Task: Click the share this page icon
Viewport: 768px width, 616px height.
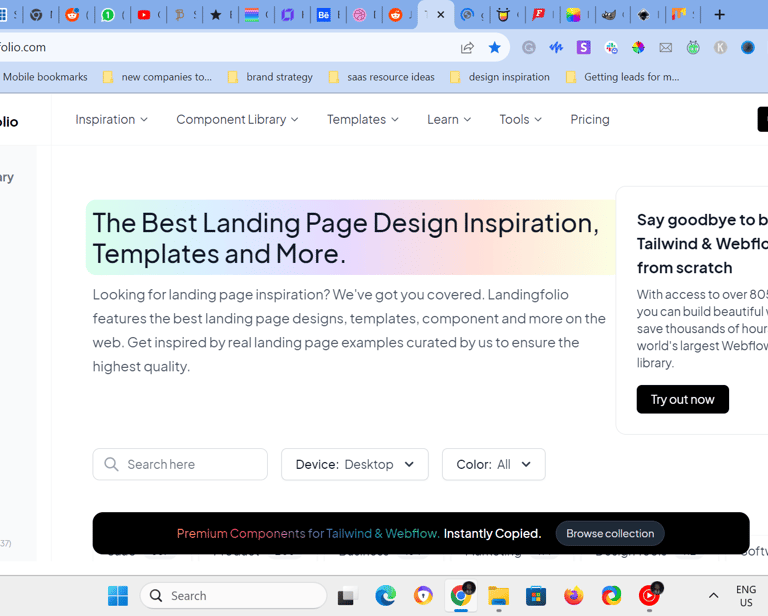Action: (x=467, y=47)
